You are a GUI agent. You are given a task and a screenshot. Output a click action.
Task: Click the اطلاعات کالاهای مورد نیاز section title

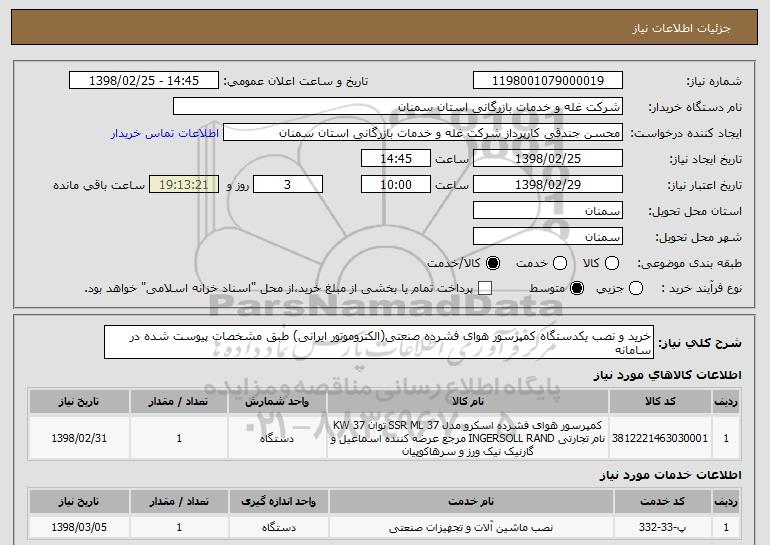click(667, 375)
